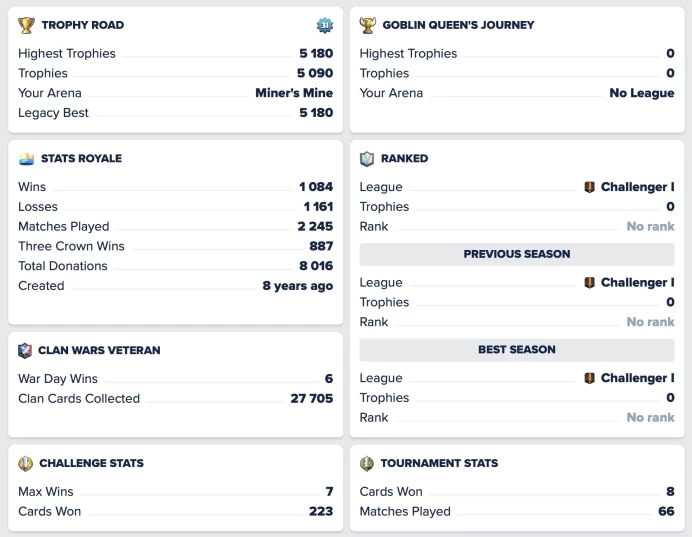
Task: Click the level 31 badge icon
Action: 325,25
